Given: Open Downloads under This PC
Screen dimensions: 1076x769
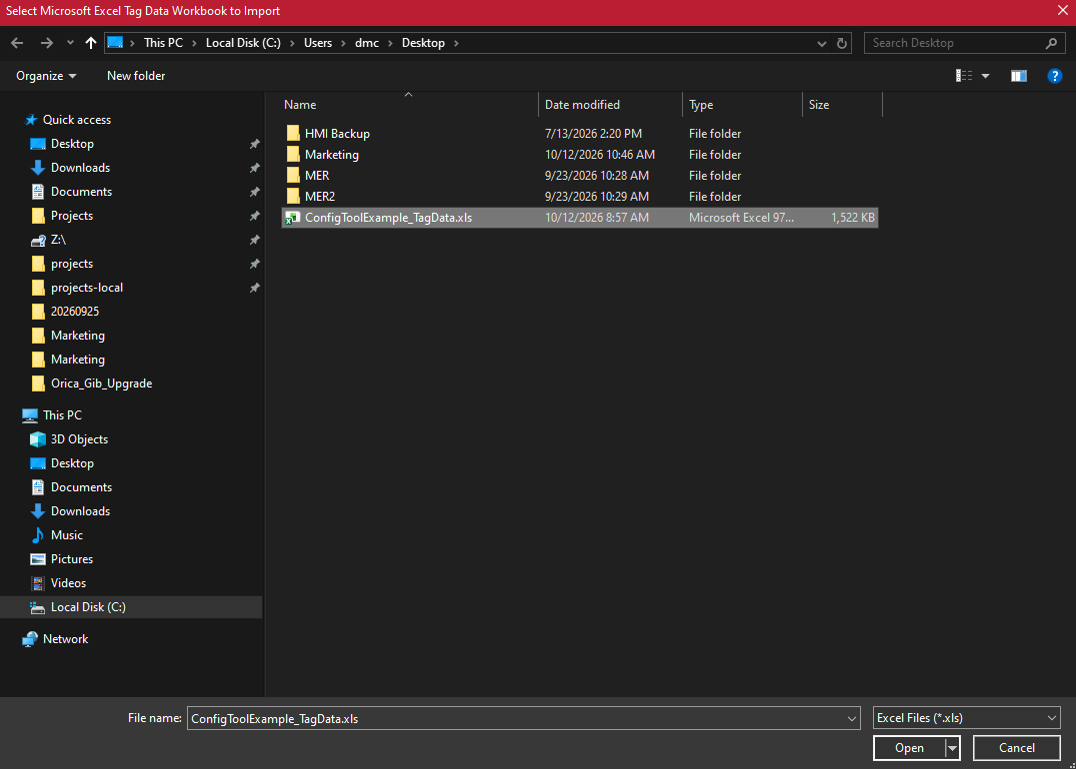Looking at the screenshot, I should (x=80, y=511).
